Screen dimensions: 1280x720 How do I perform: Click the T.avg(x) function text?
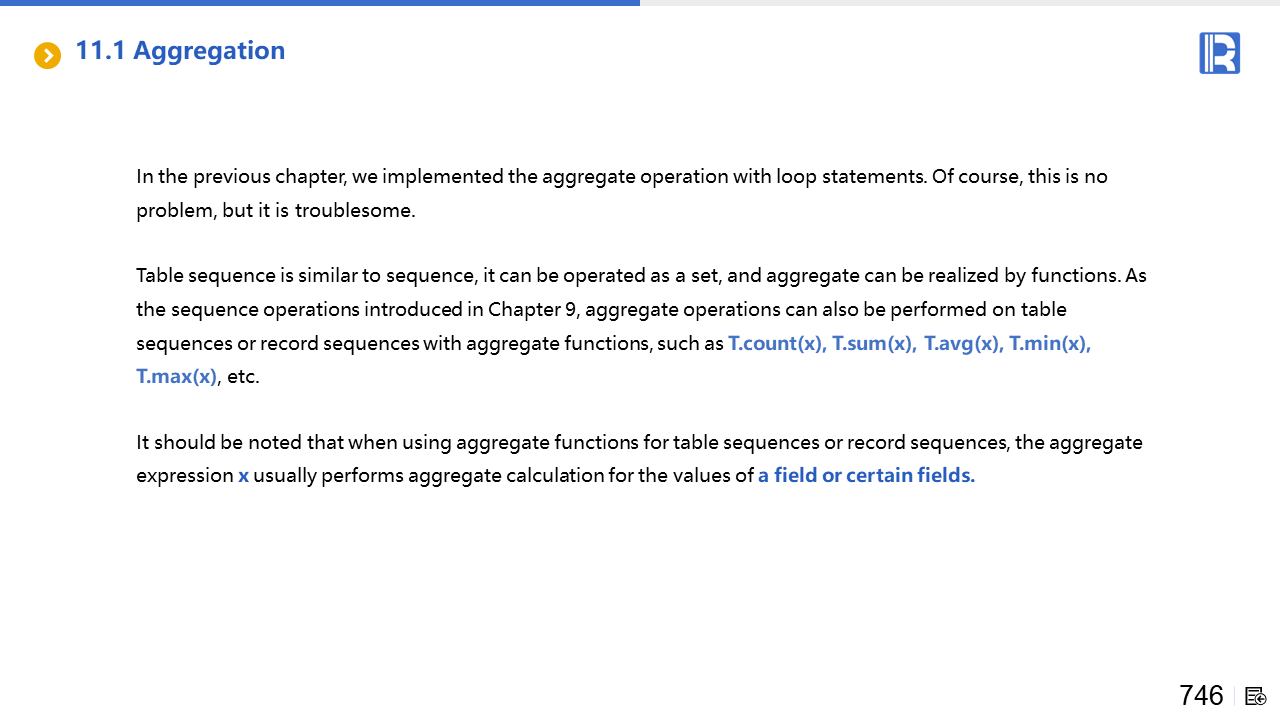click(962, 344)
